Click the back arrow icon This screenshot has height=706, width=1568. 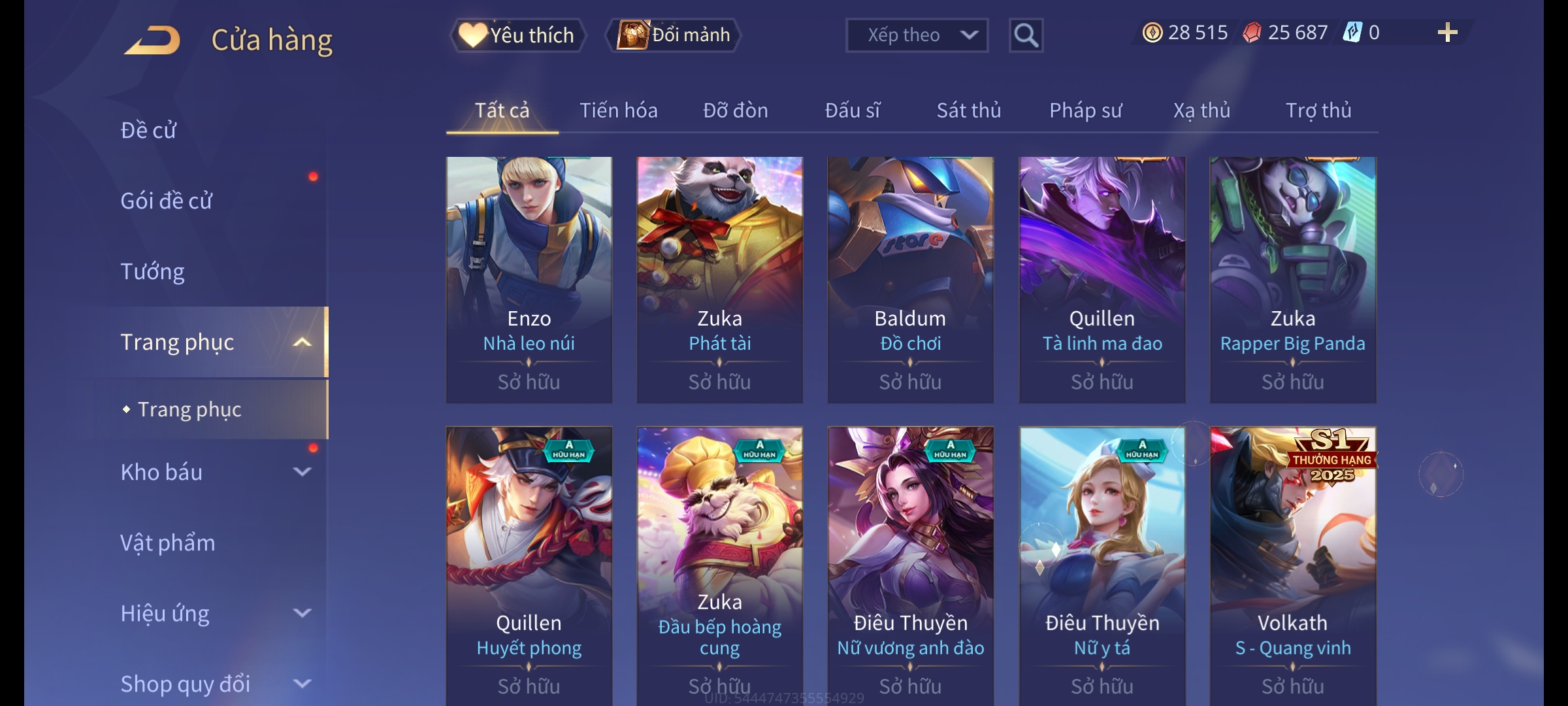click(x=154, y=40)
